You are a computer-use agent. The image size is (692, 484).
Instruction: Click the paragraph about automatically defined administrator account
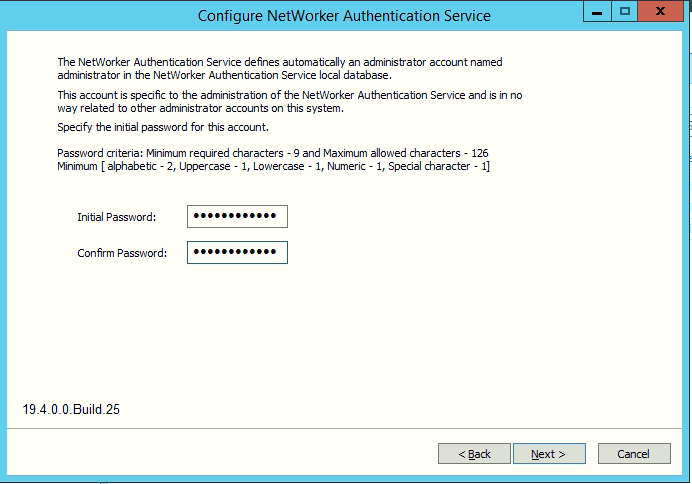(280, 68)
